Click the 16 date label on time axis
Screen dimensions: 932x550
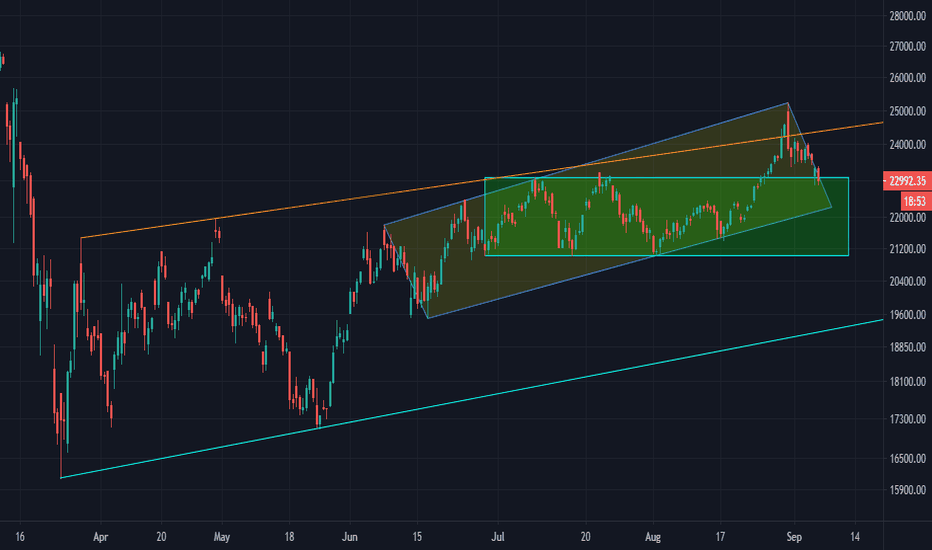20,537
